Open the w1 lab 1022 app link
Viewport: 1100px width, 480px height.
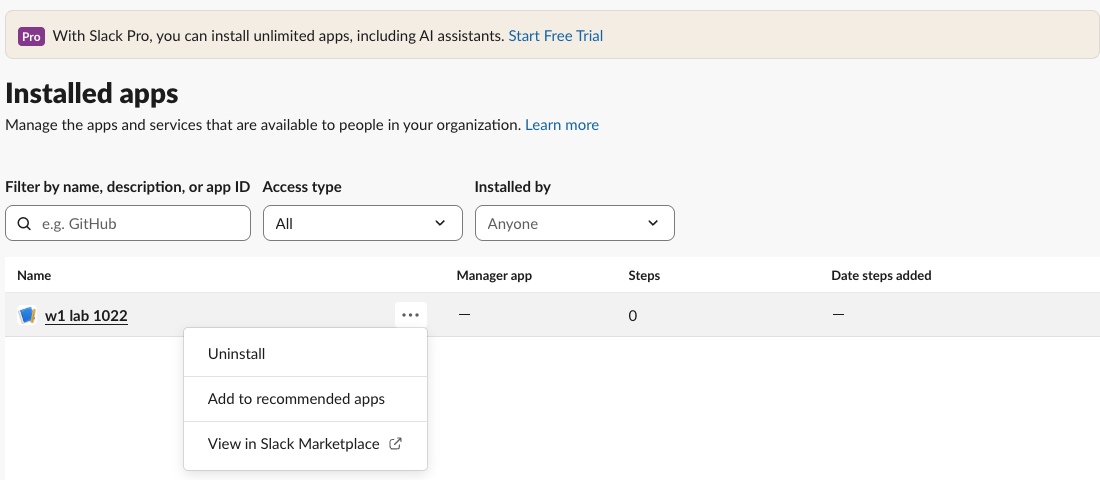click(86, 316)
